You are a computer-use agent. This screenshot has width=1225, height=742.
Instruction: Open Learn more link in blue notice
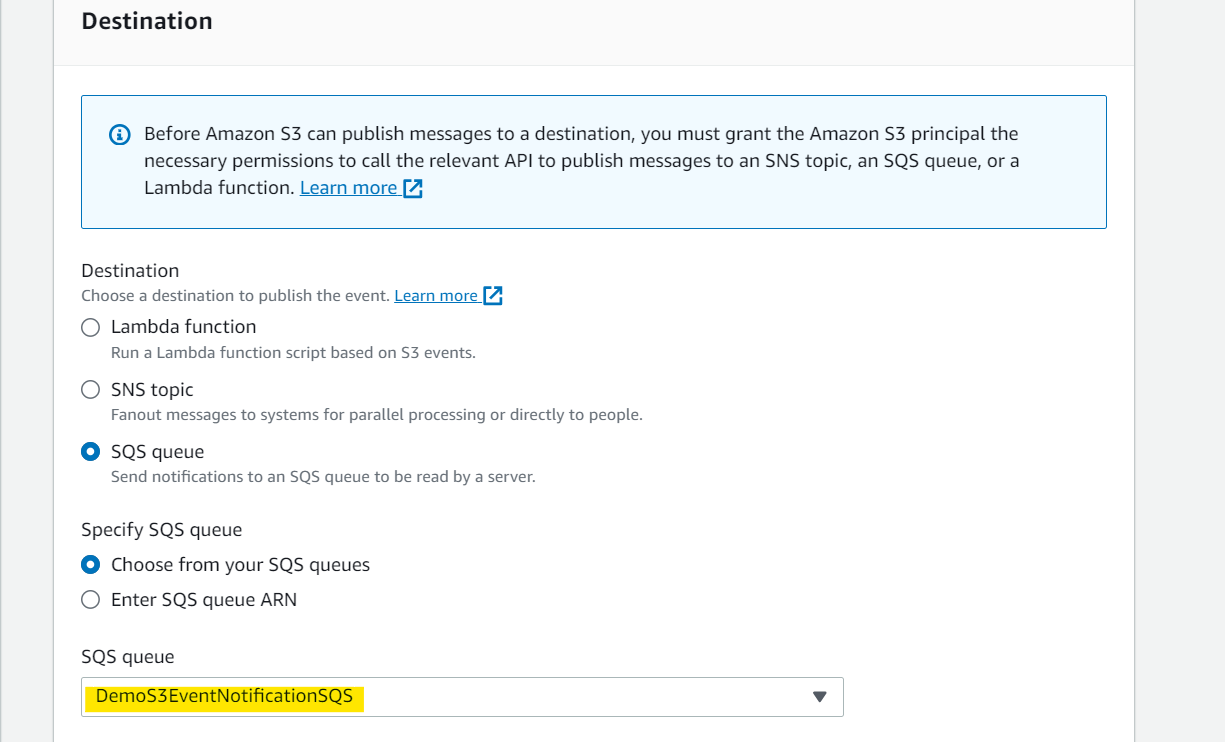(x=348, y=188)
